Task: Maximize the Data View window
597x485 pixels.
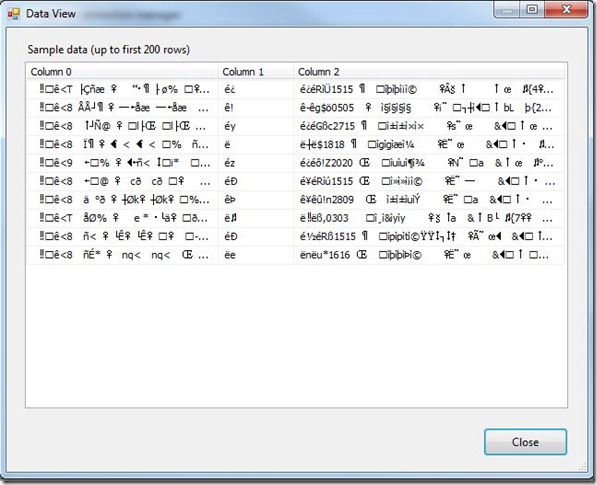Action: (x=532, y=10)
